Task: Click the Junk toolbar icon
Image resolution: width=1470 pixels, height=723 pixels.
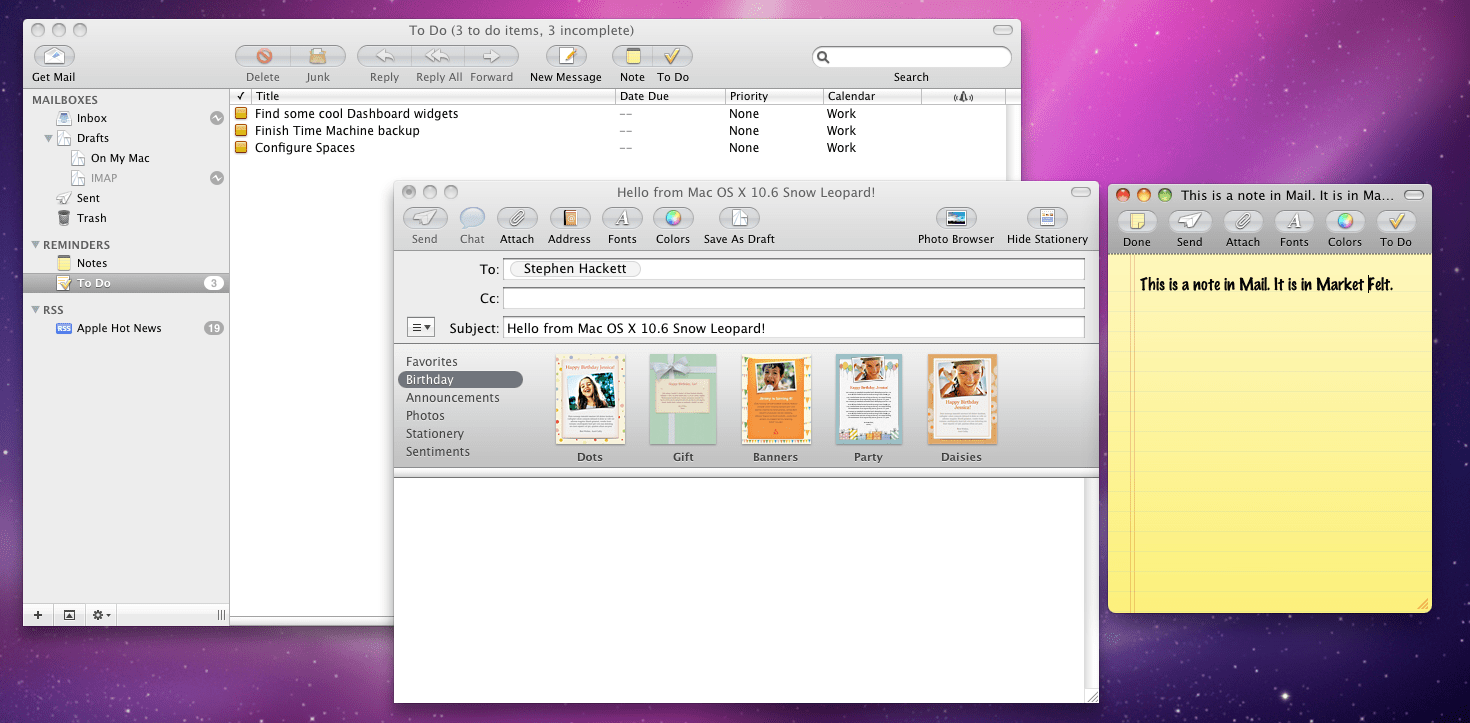Action: tap(318, 57)
